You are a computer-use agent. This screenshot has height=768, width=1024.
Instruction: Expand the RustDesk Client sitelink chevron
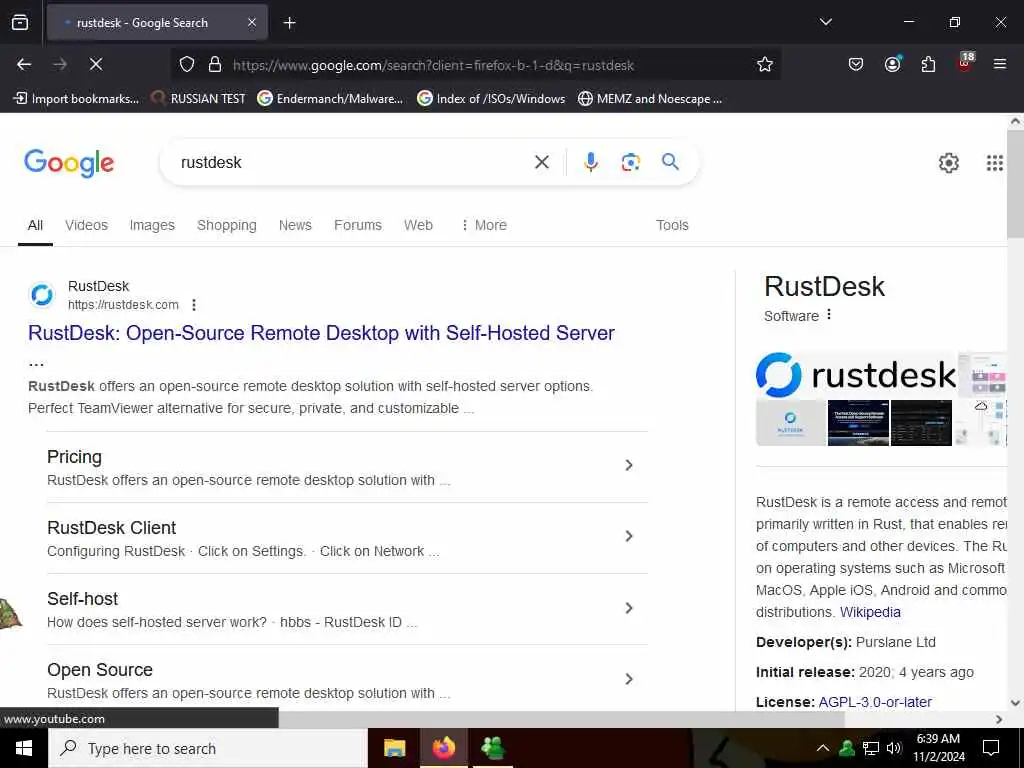pyautogui.click(x=629, y=536)
